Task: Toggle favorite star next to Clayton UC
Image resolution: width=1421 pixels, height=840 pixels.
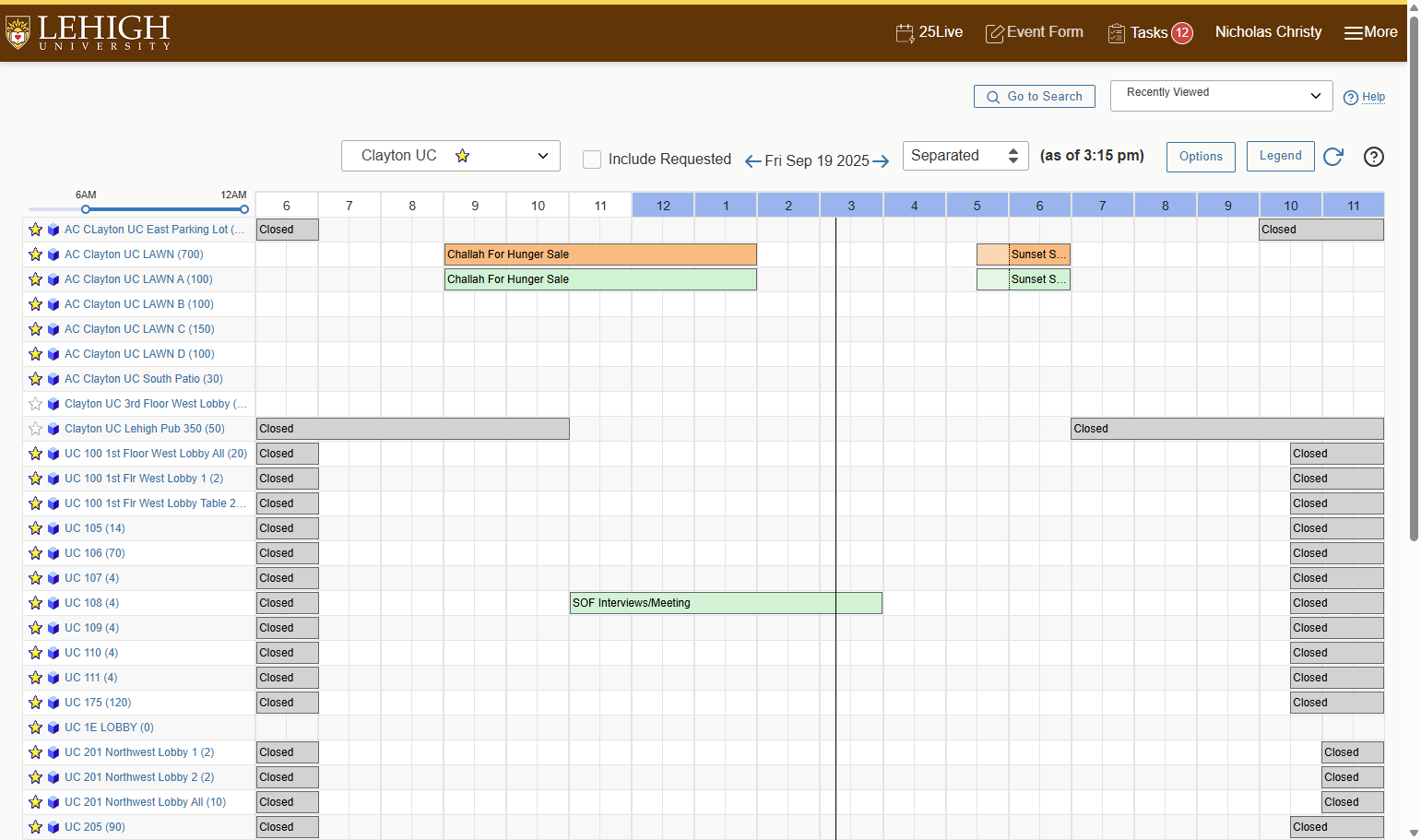Action: [463, 156]
